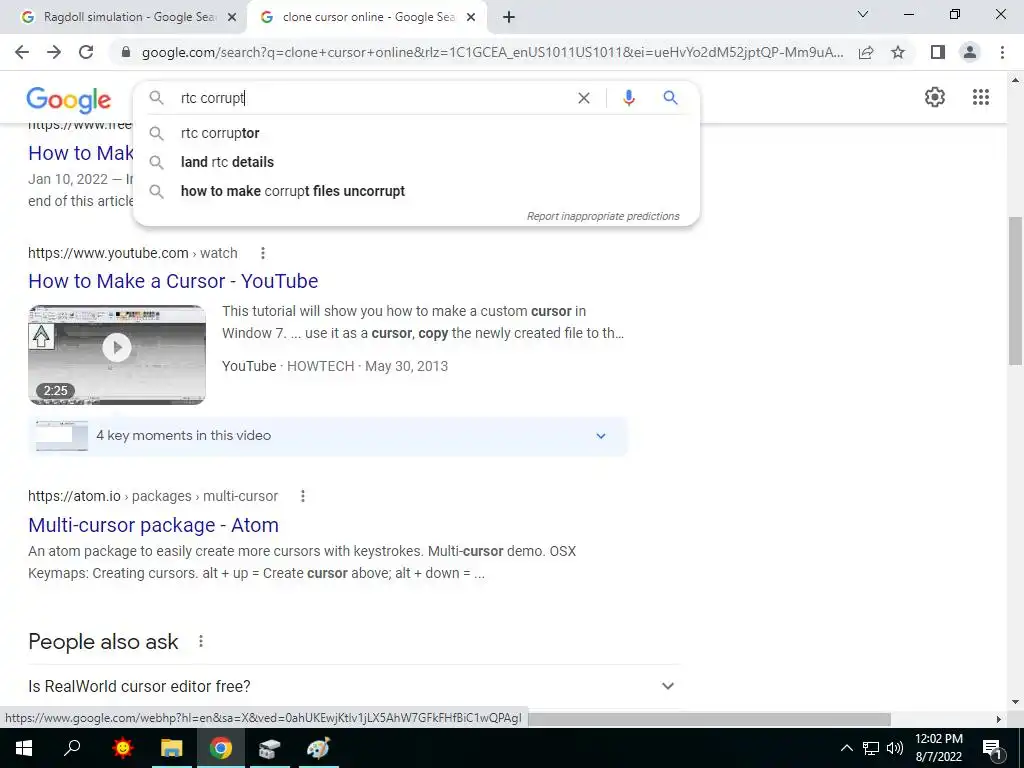Open options for the atom.io result
1024x768 pixels.
(302, 496)
